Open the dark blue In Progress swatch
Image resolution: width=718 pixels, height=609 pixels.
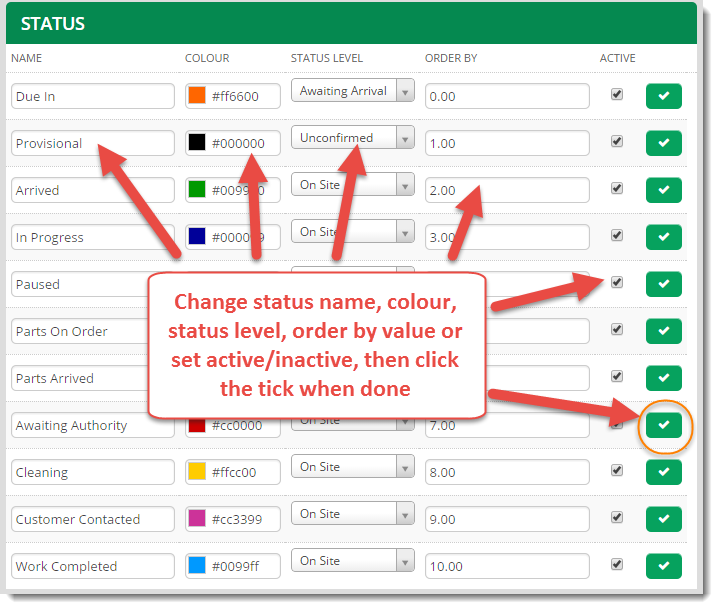pyautogui.click(x=197, y=236)
